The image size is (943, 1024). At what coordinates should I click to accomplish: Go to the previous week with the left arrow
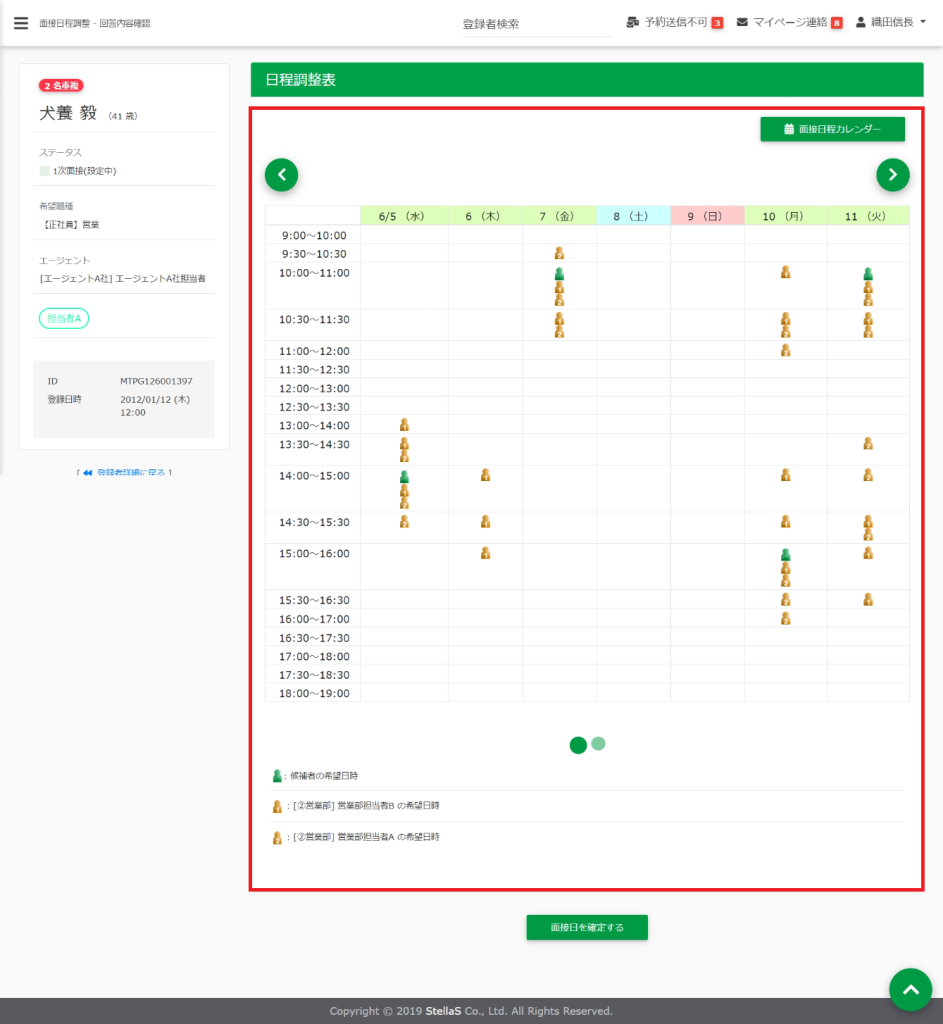(x=281, y=175)
